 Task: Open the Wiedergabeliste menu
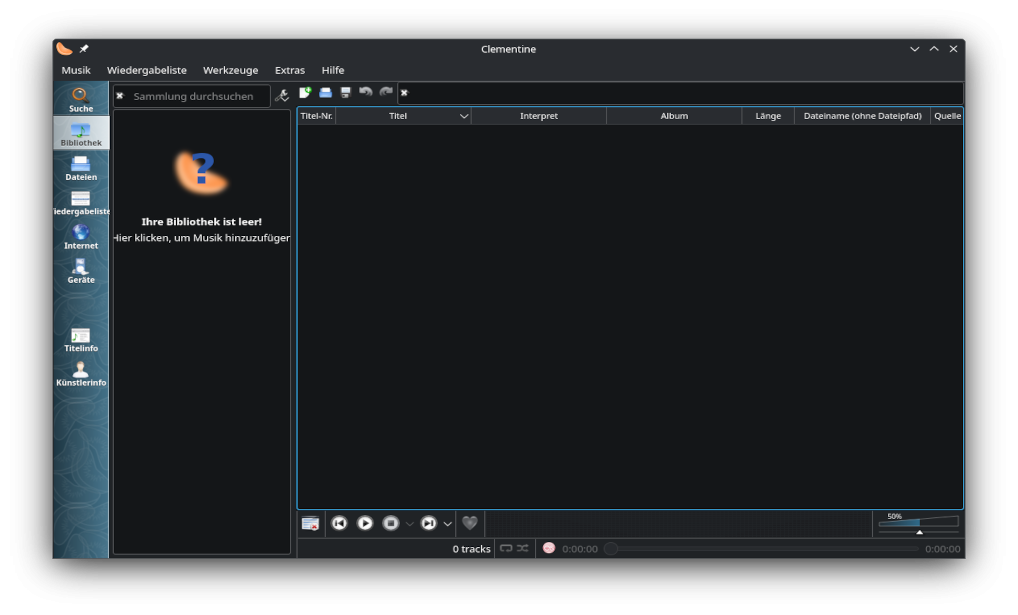pyautogui.click(x=147, y=70)
